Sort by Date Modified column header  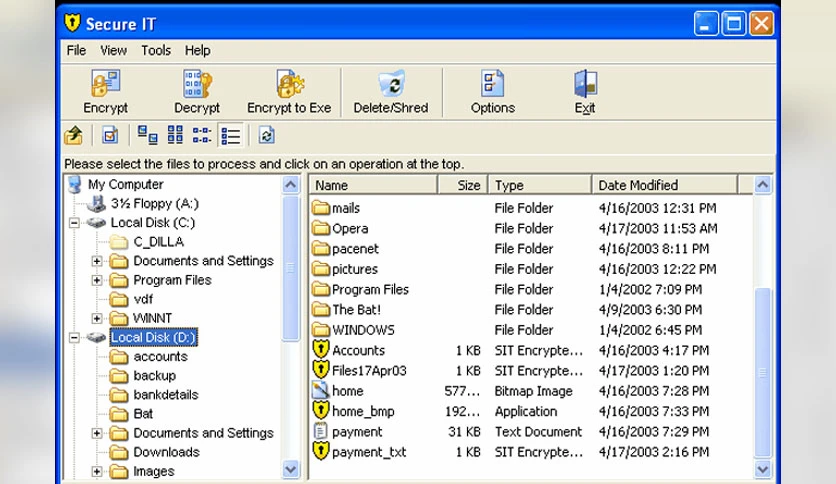[x=665, y=185]
